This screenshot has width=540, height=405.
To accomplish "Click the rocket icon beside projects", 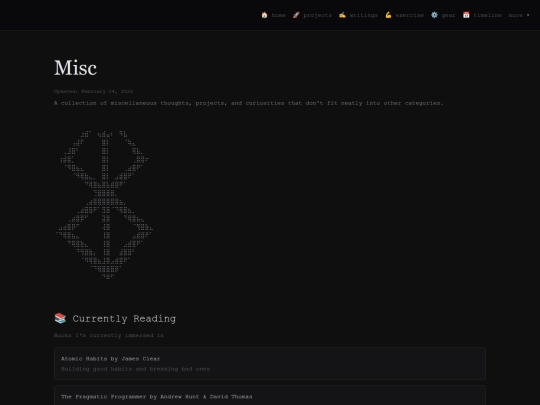I will click(296, 15).
